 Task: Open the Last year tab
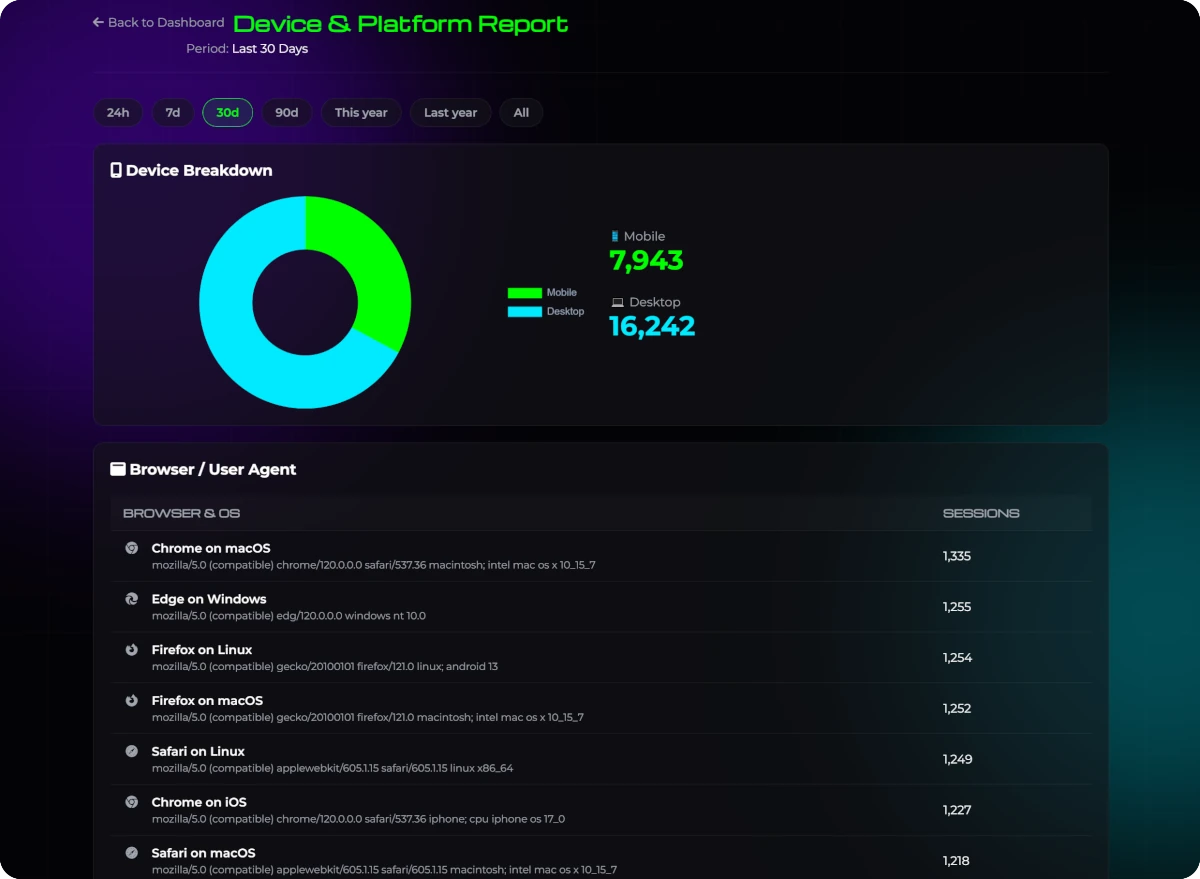450,112
